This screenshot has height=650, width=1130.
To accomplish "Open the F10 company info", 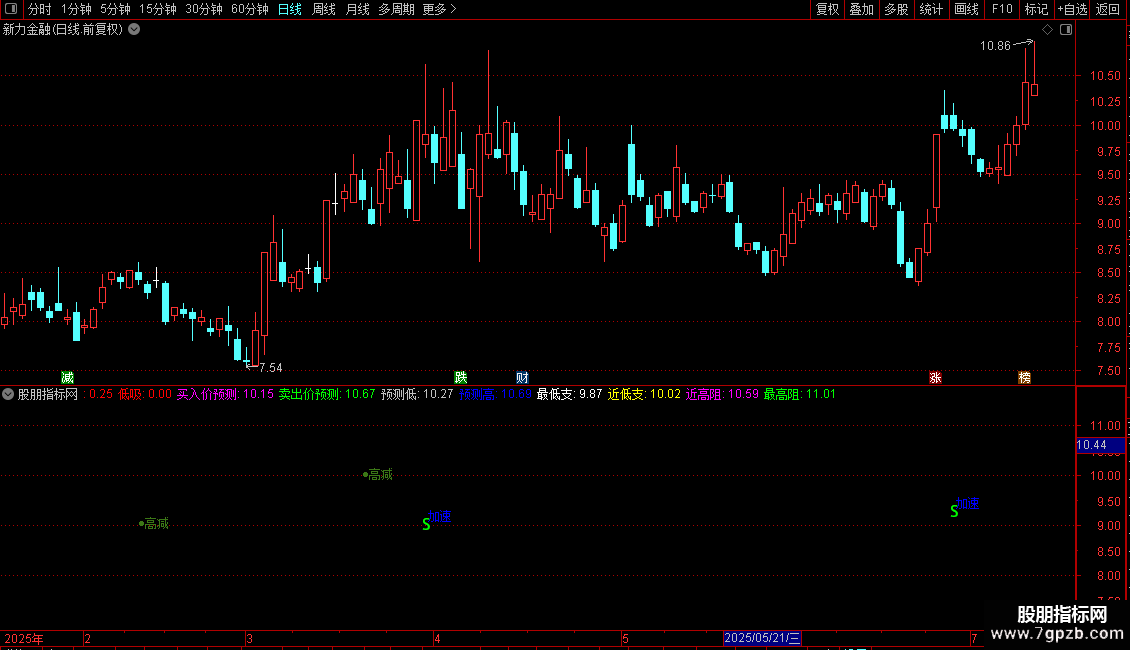I will click(x=1001, y=9).
